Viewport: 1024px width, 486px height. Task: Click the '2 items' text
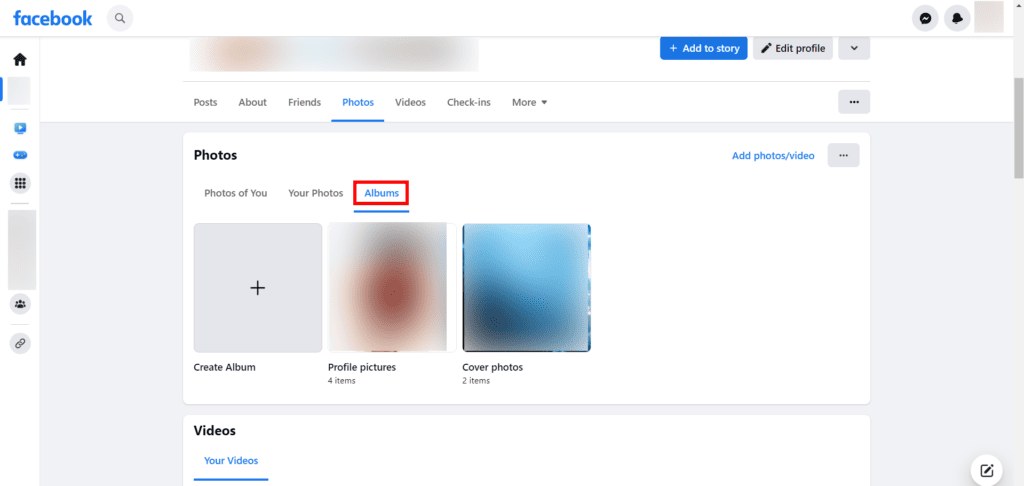(x=476, y=381)
